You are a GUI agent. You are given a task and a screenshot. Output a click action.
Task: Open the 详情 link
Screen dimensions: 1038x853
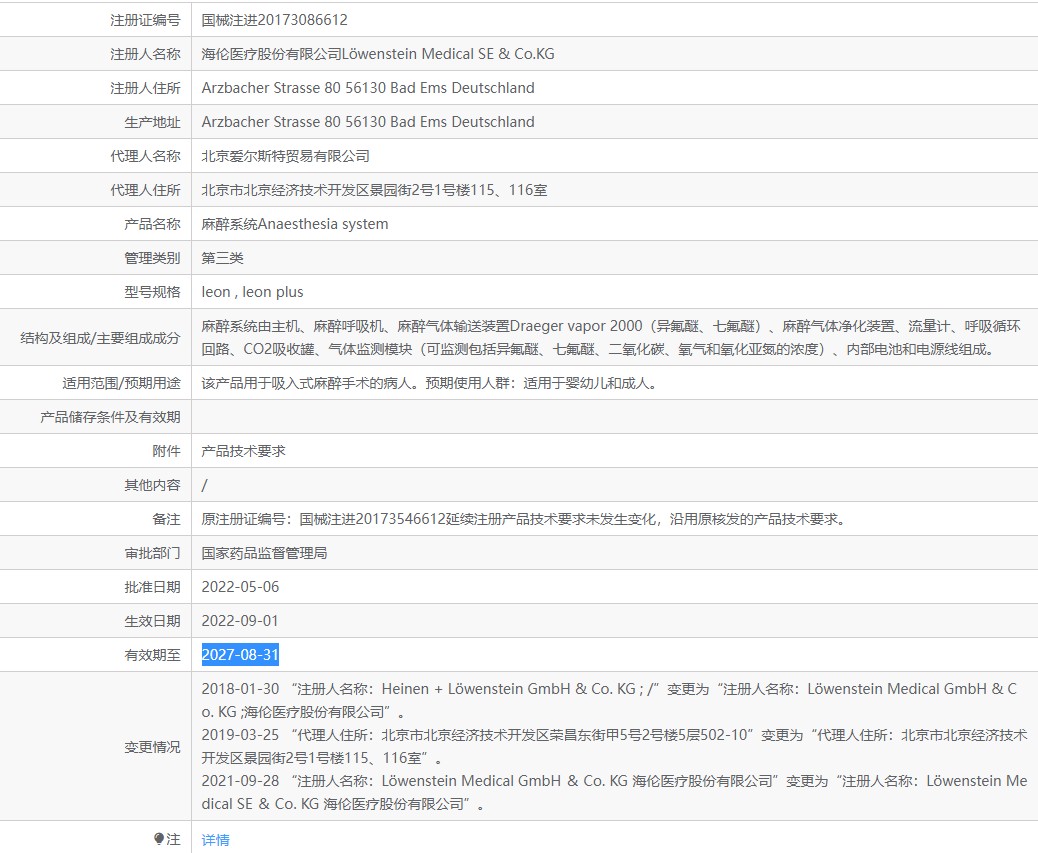click(x=215, y=840)
